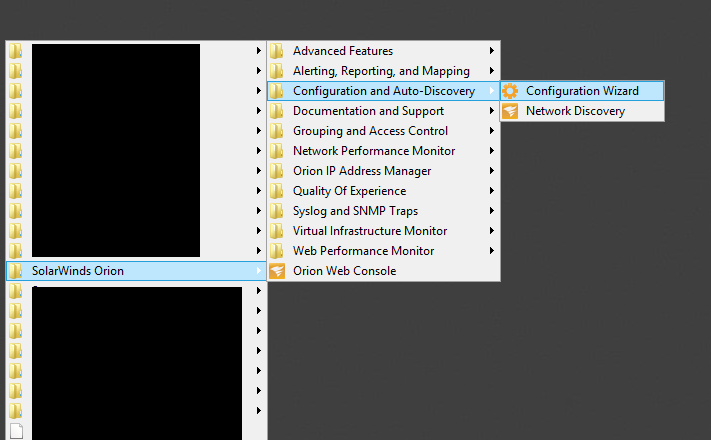Expand arrow next to Grouping and Access Control

tap(492, 131)
